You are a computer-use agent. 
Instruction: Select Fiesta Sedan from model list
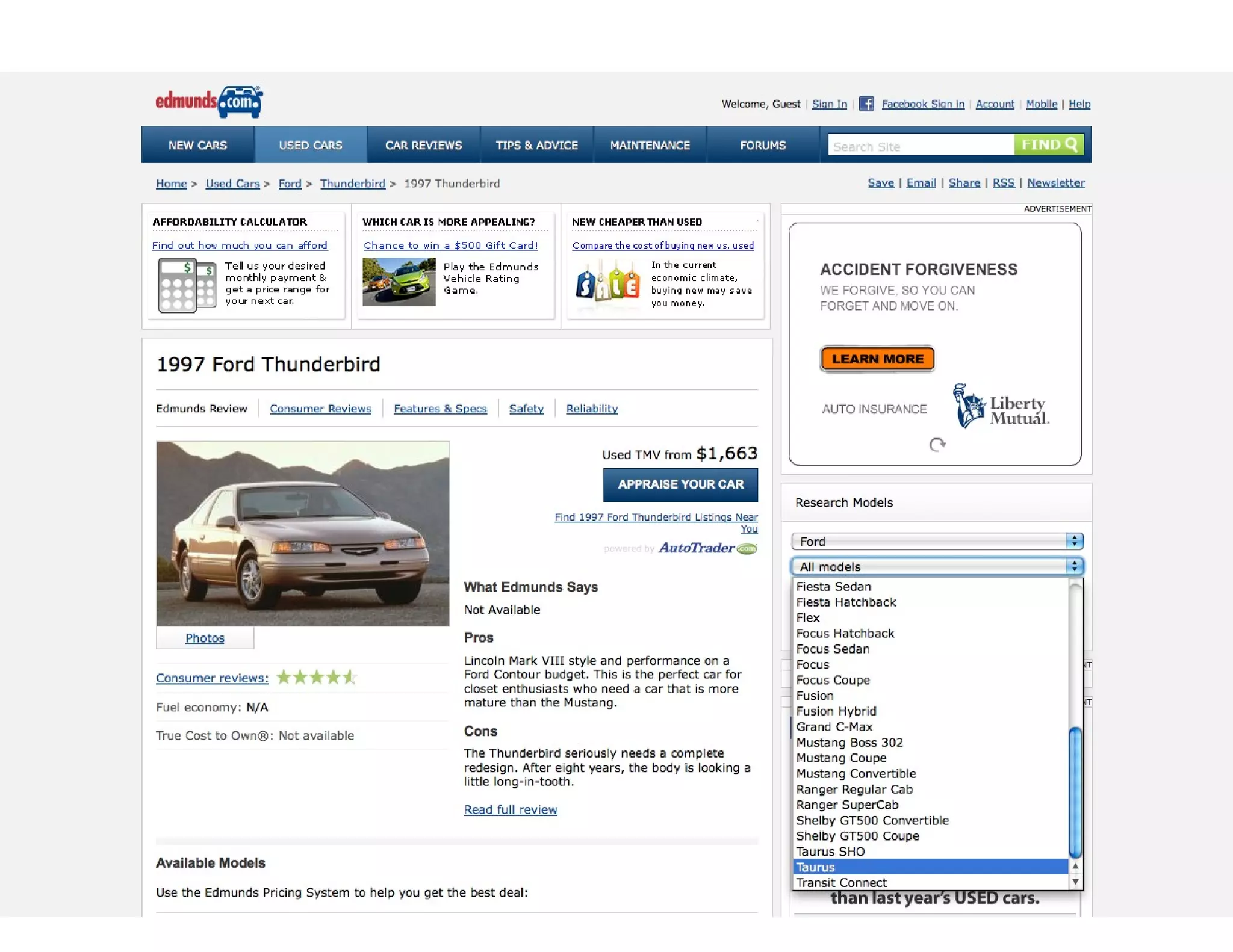click(x=931, y=586)
